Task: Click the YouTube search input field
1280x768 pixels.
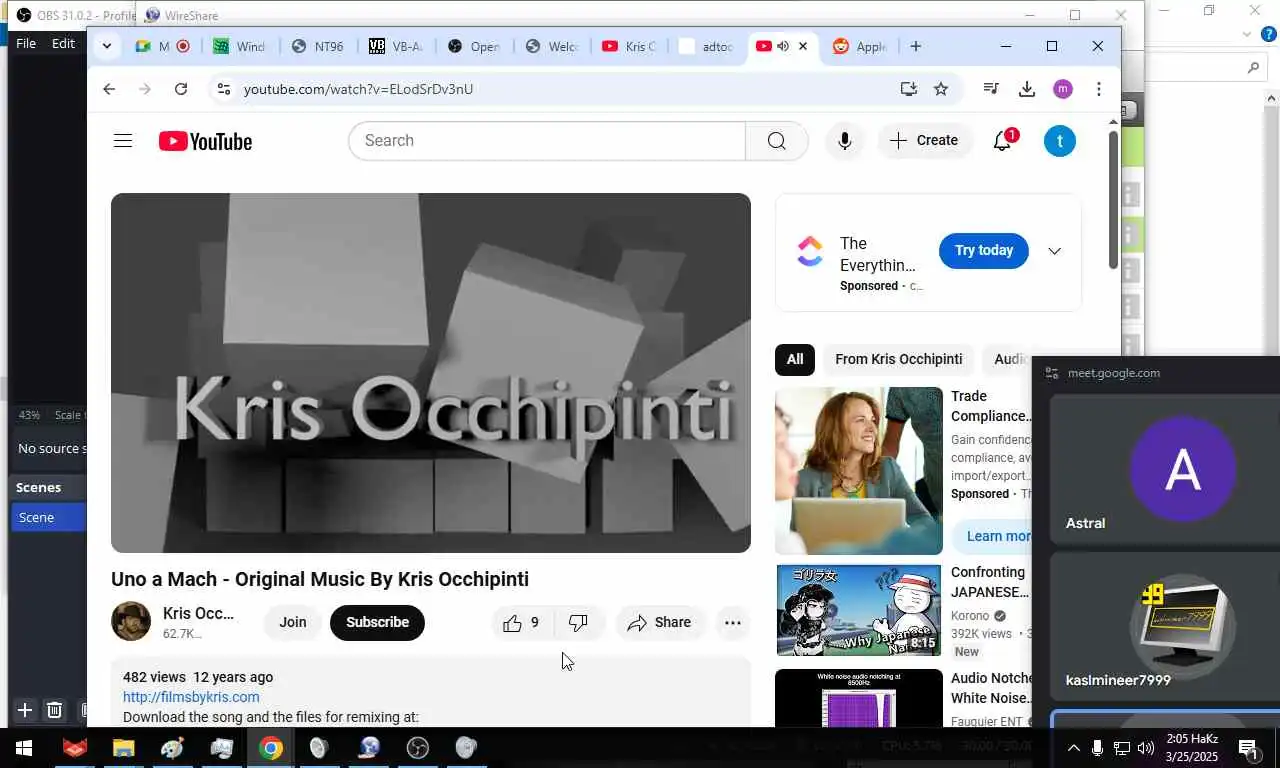Action: tap(547, 141)
